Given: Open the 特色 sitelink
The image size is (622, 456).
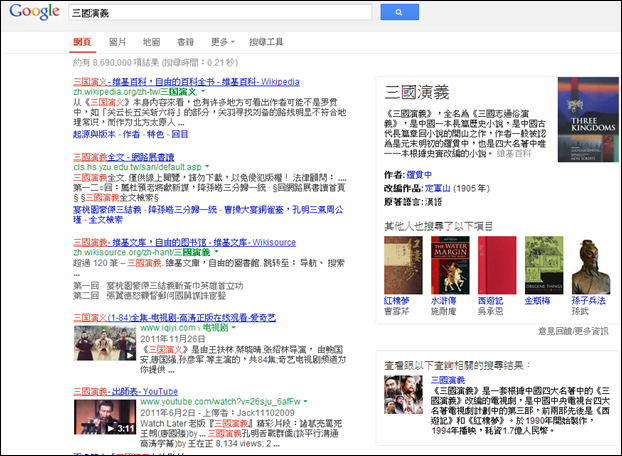Looking at the screenshot, I should point(156,134).
